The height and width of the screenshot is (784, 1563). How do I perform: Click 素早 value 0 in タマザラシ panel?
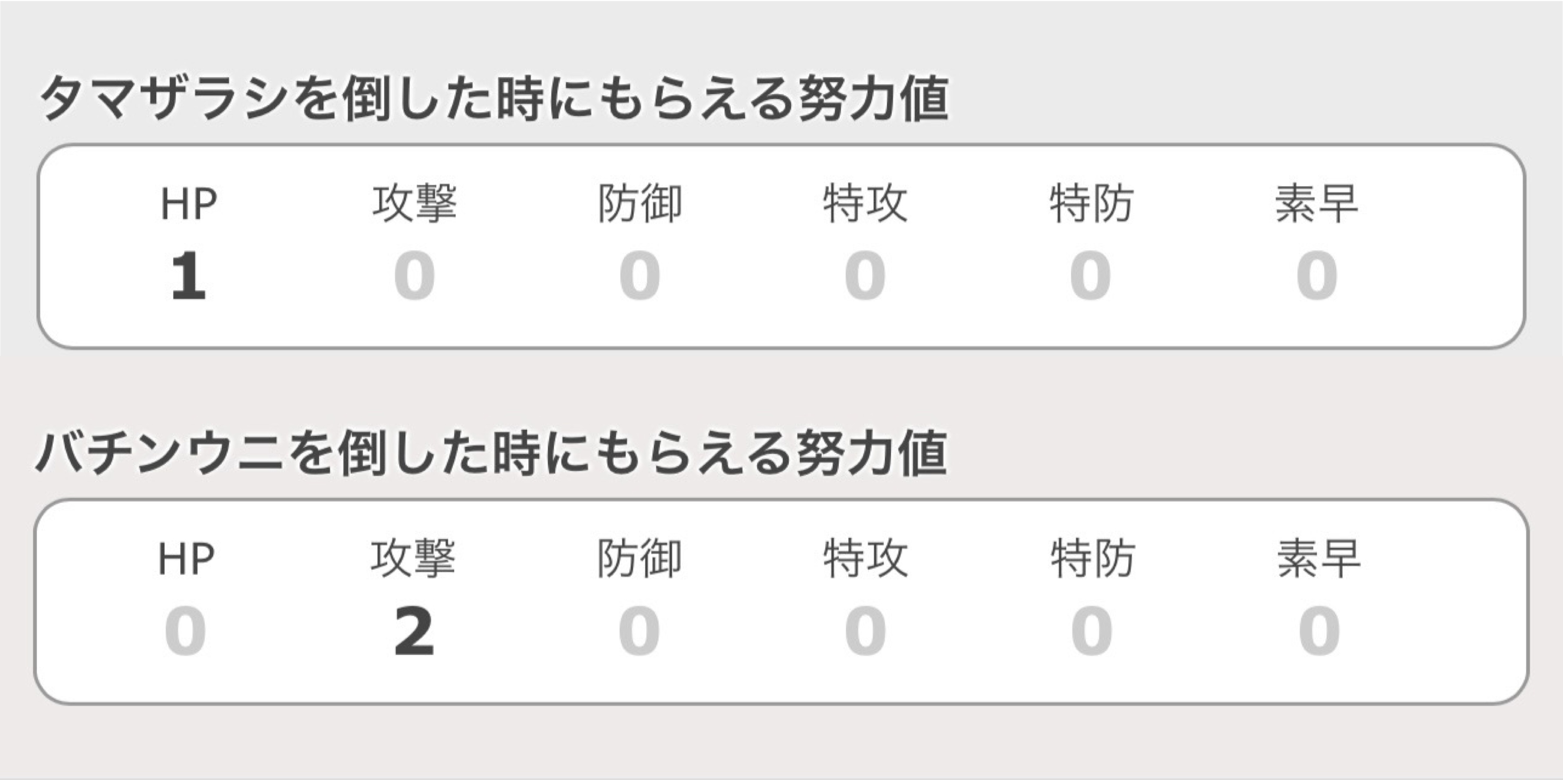1317,276
